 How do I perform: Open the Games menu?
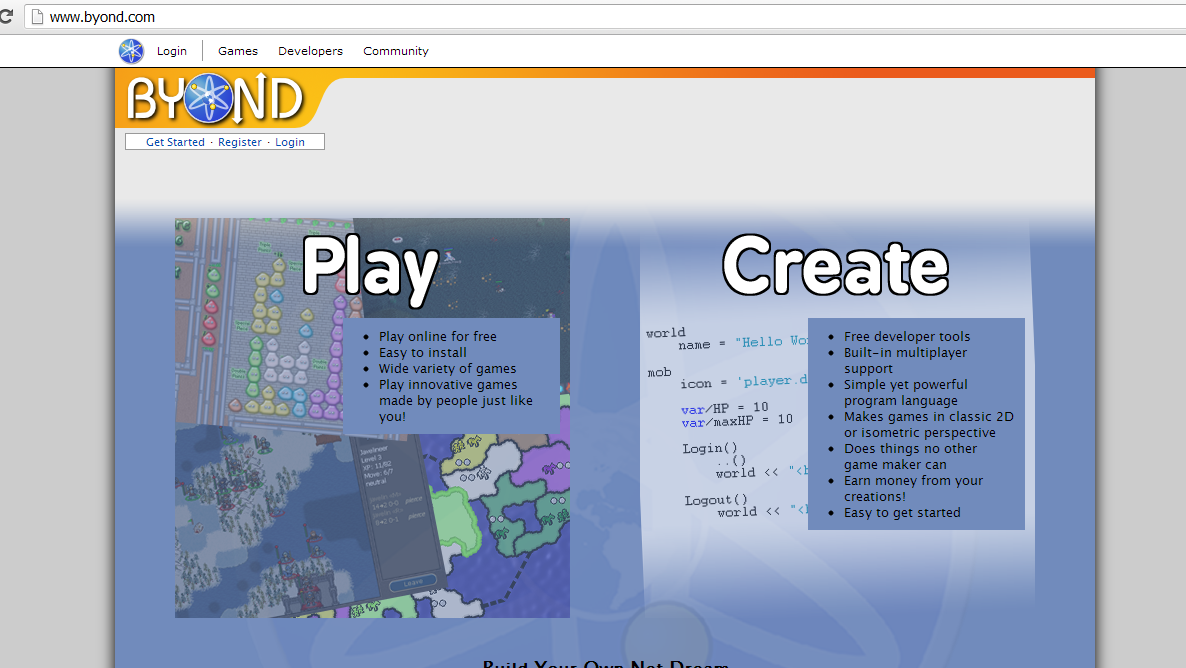tap(238, 51)
